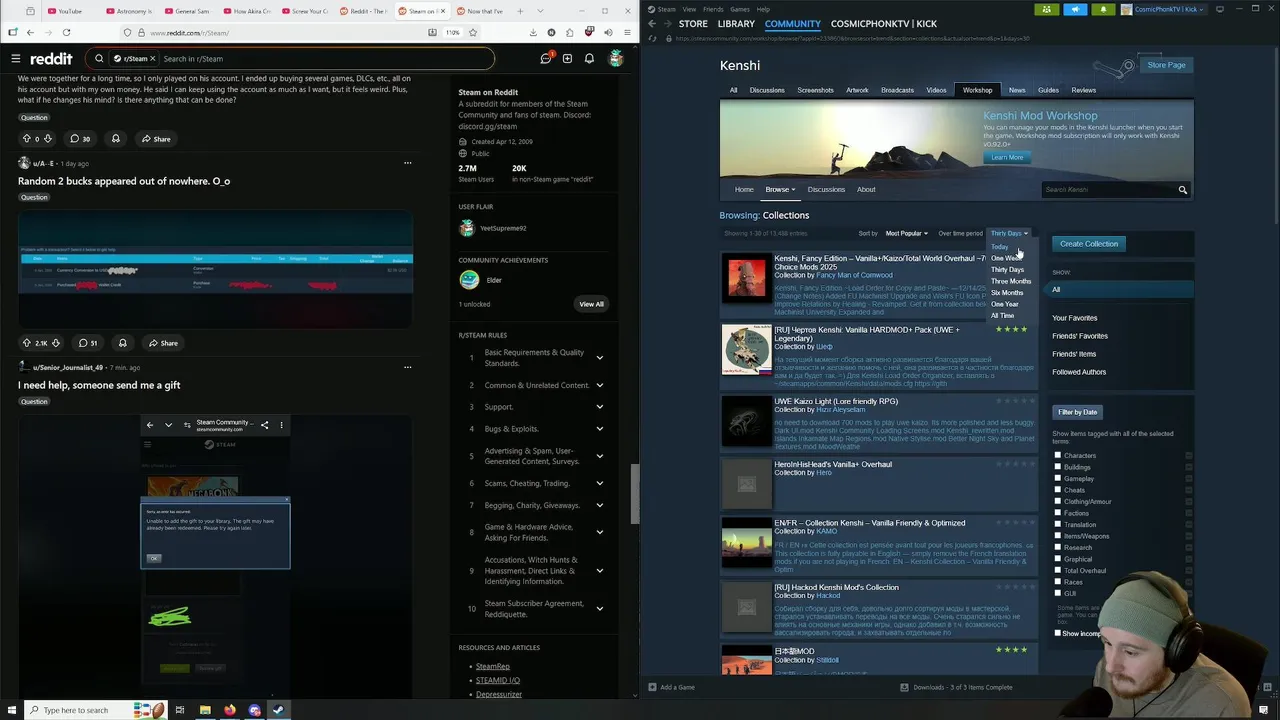Expand rule 2 Common & Unrelated Content
1280x720 pixels.
(x=600, y=385)
